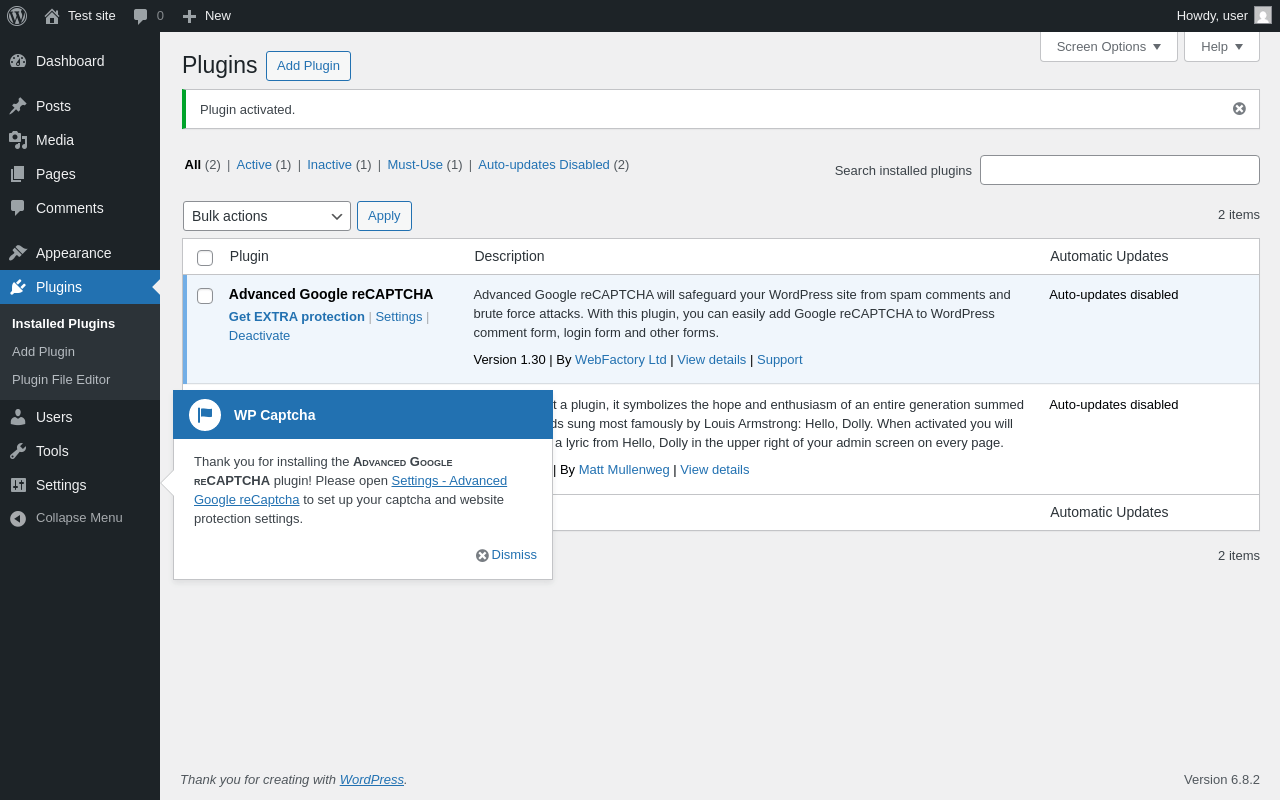The width and height of the screenshot is (1280, 800).
Task: Check the Advanced Google reCAPTCHA plugin checkbox
Action: coord(205,296)
